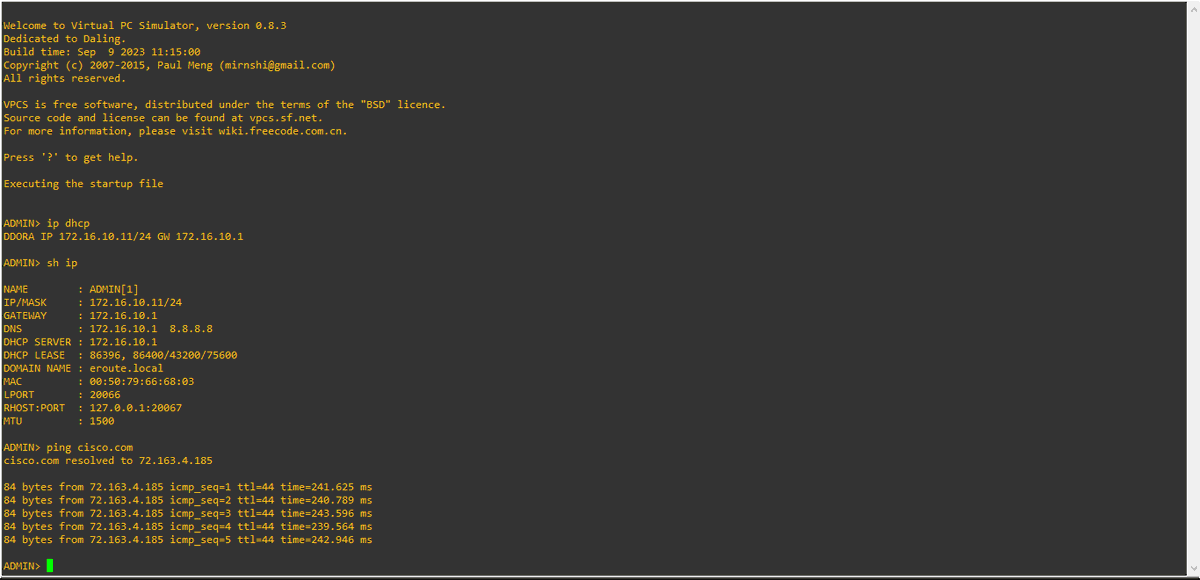
Task: Click the "VPCS is free software" BSD licence line
Action: (x=225, y=104)
